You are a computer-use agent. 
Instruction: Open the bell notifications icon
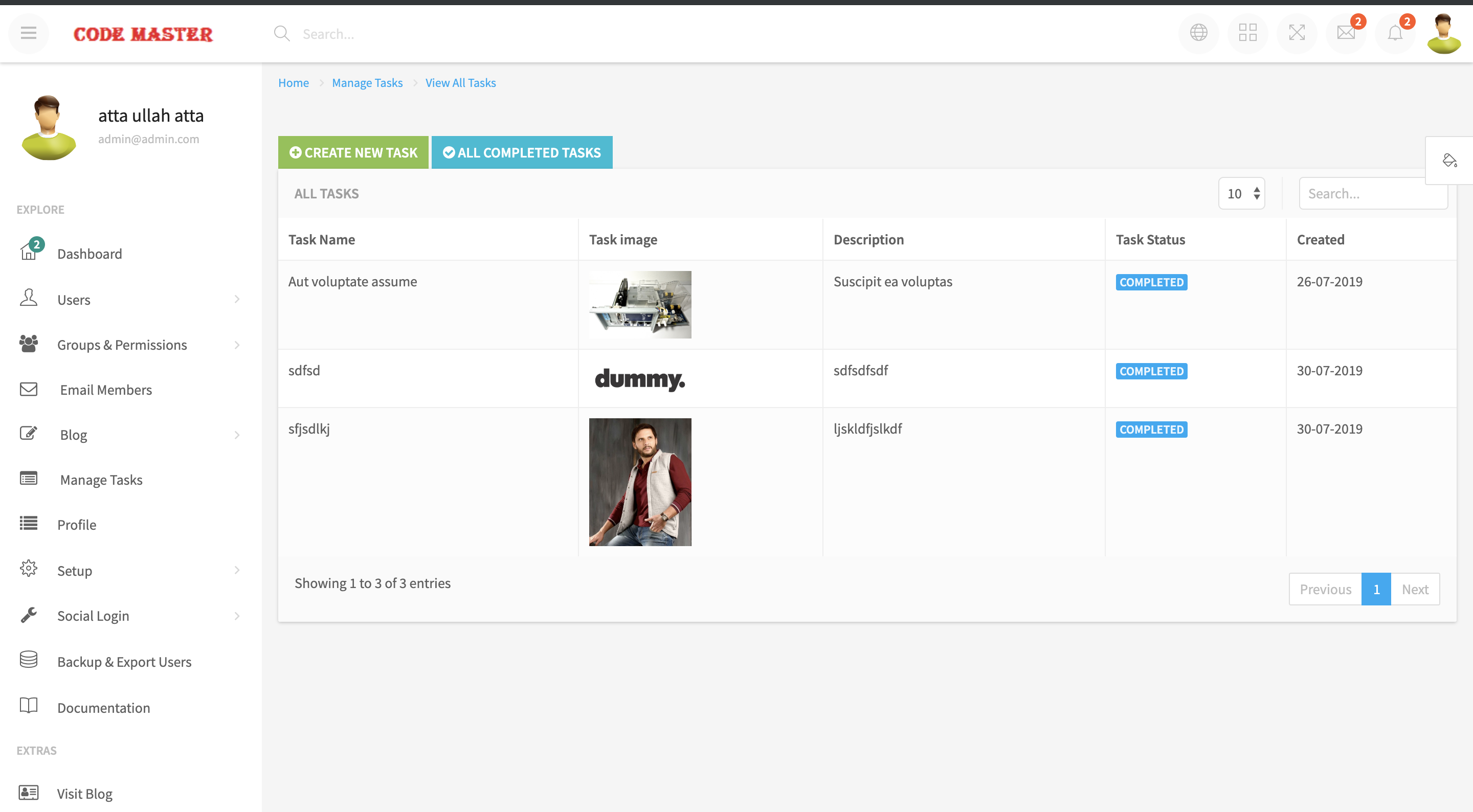1395,33
